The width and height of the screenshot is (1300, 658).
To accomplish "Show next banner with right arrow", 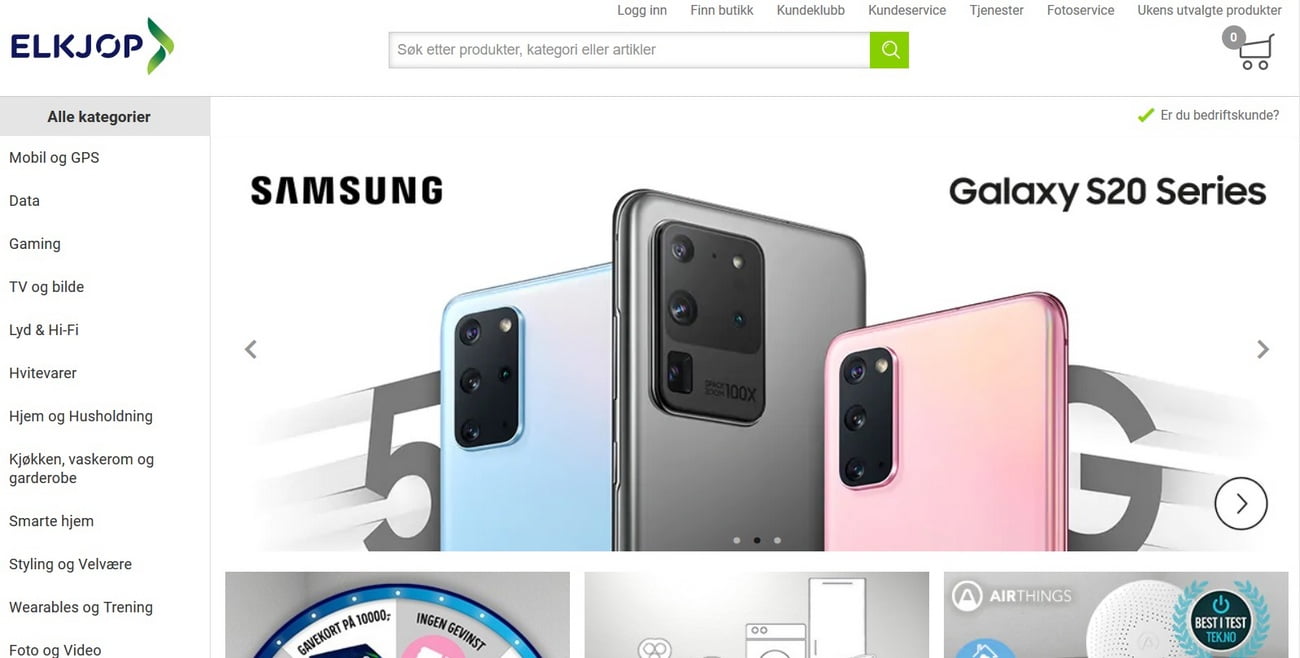I will coord(1263,349).
